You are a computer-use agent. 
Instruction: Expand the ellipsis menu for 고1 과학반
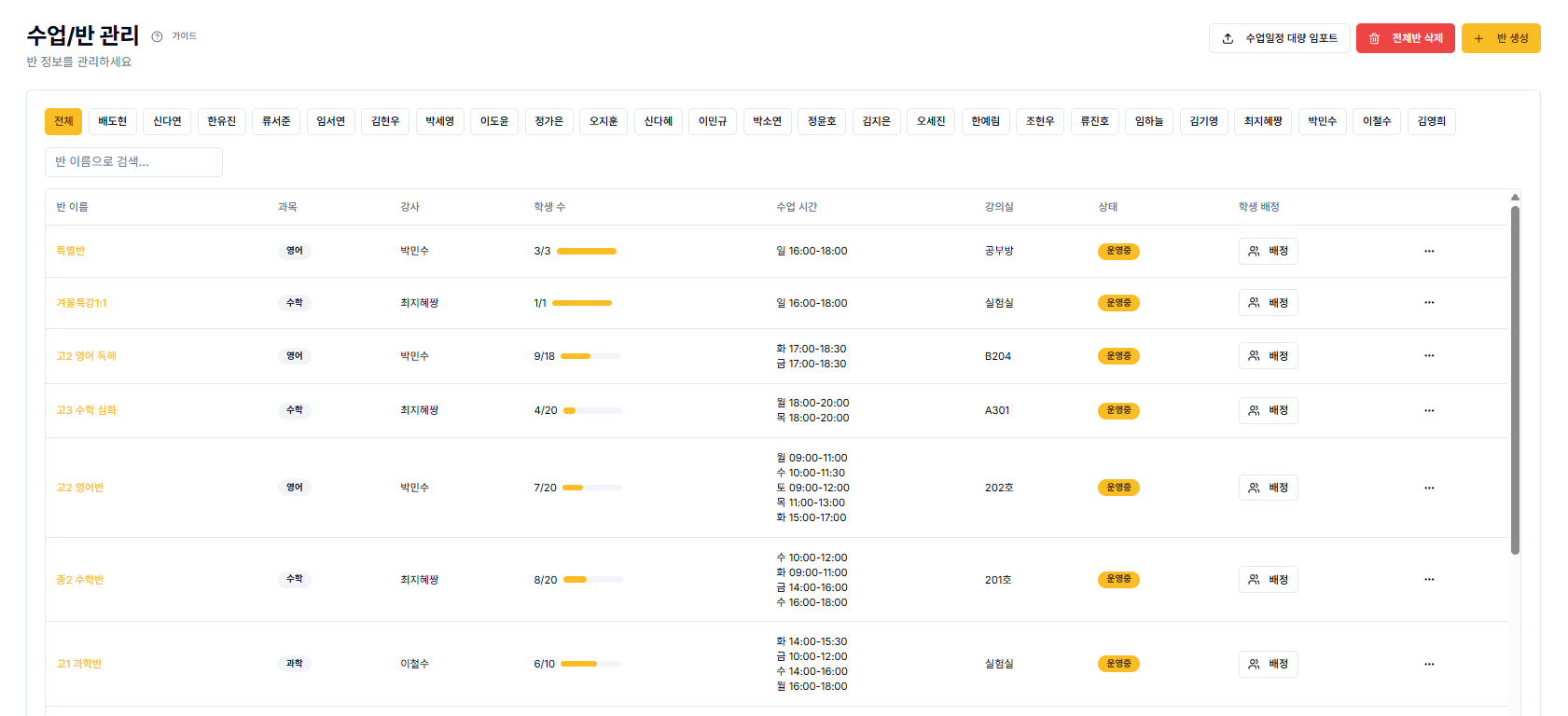1429,664
